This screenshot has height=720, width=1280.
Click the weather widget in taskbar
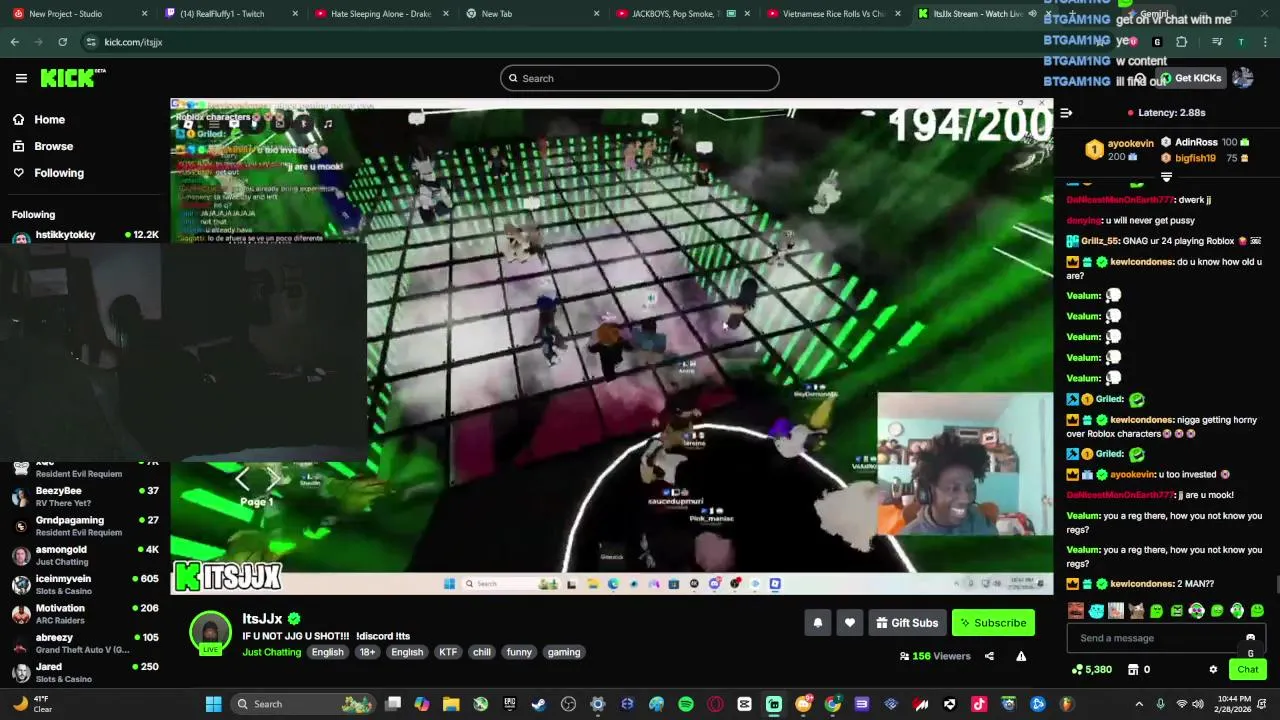coord(32,704)
